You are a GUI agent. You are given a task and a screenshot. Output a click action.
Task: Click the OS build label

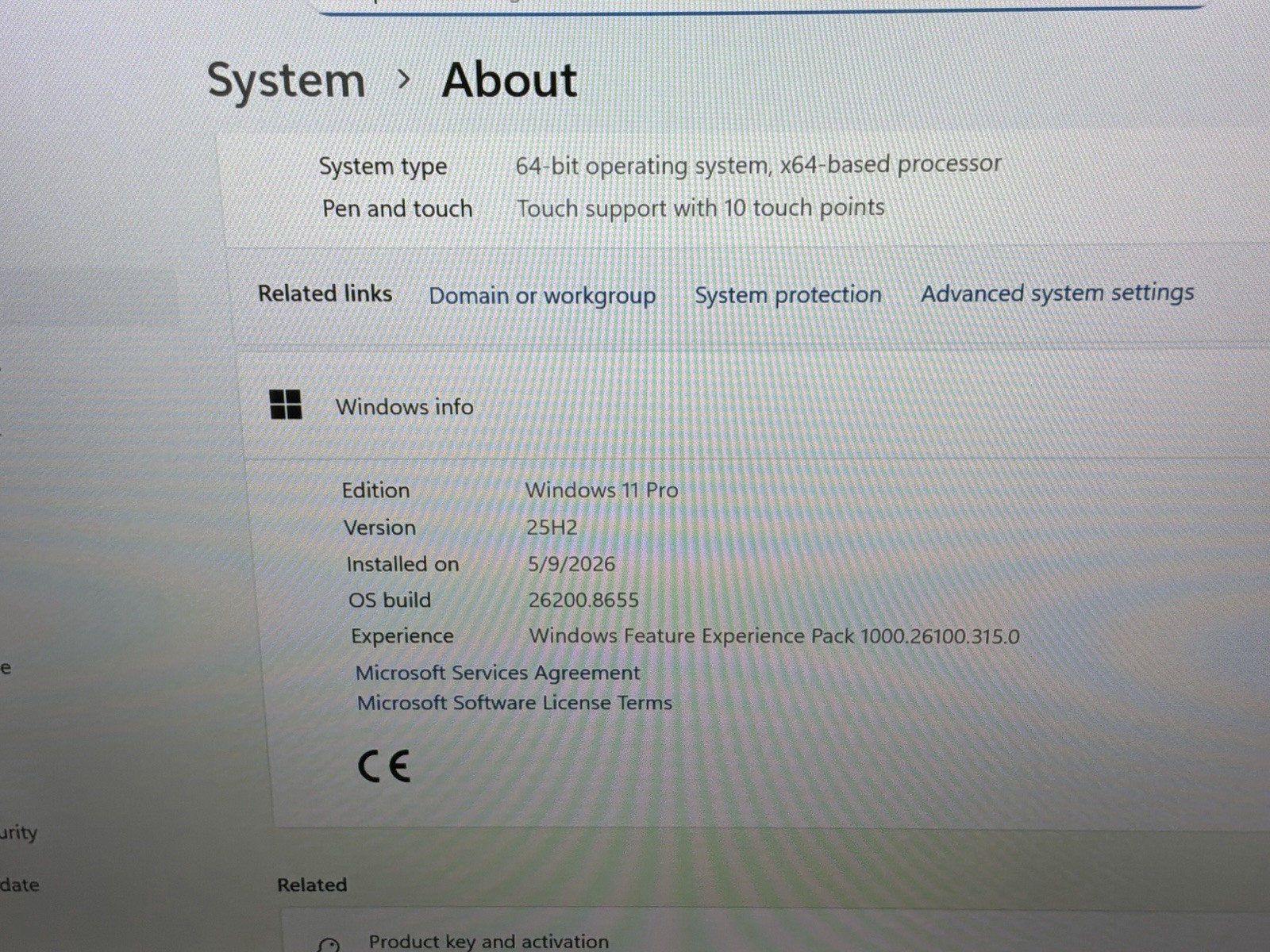pyautogui.click(x=390, y=601)
